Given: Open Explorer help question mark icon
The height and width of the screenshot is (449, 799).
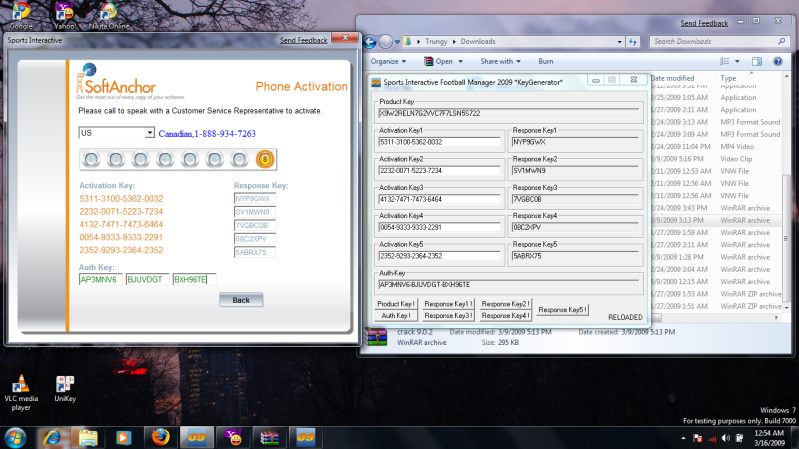Looking at the screenshot, I should coord(778,61).
